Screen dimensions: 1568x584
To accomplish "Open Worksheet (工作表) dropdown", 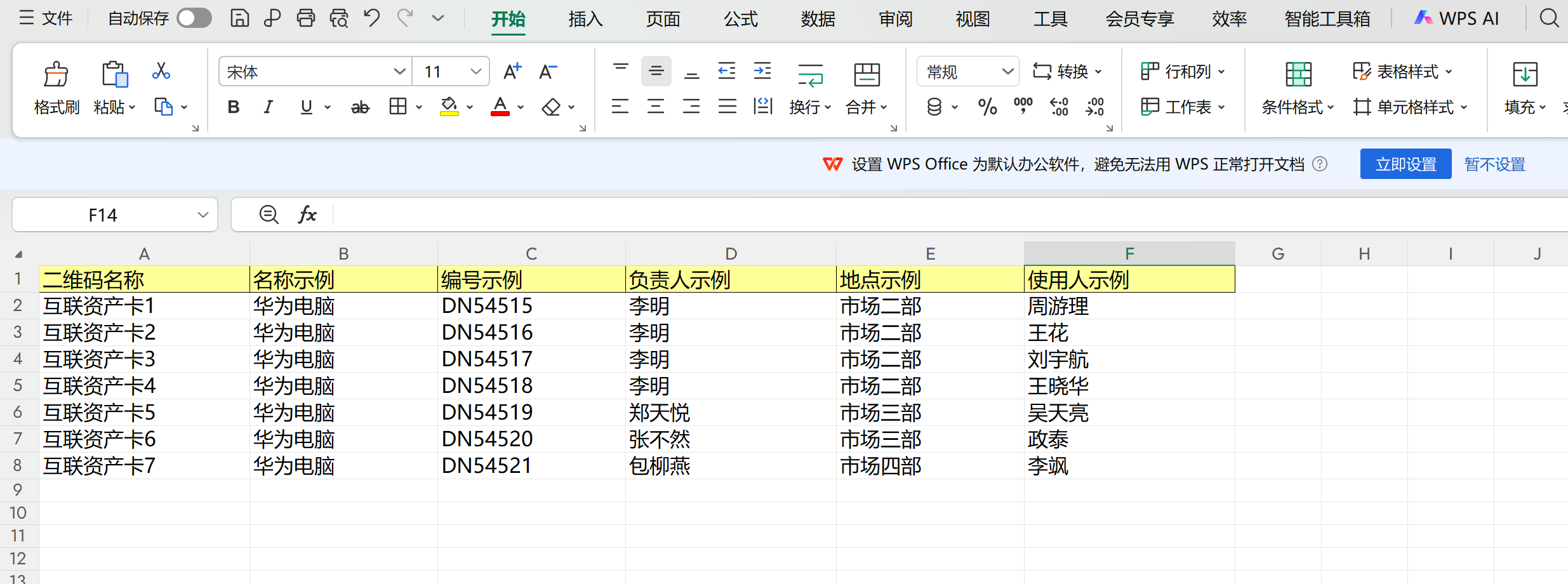I will 1183,107.
